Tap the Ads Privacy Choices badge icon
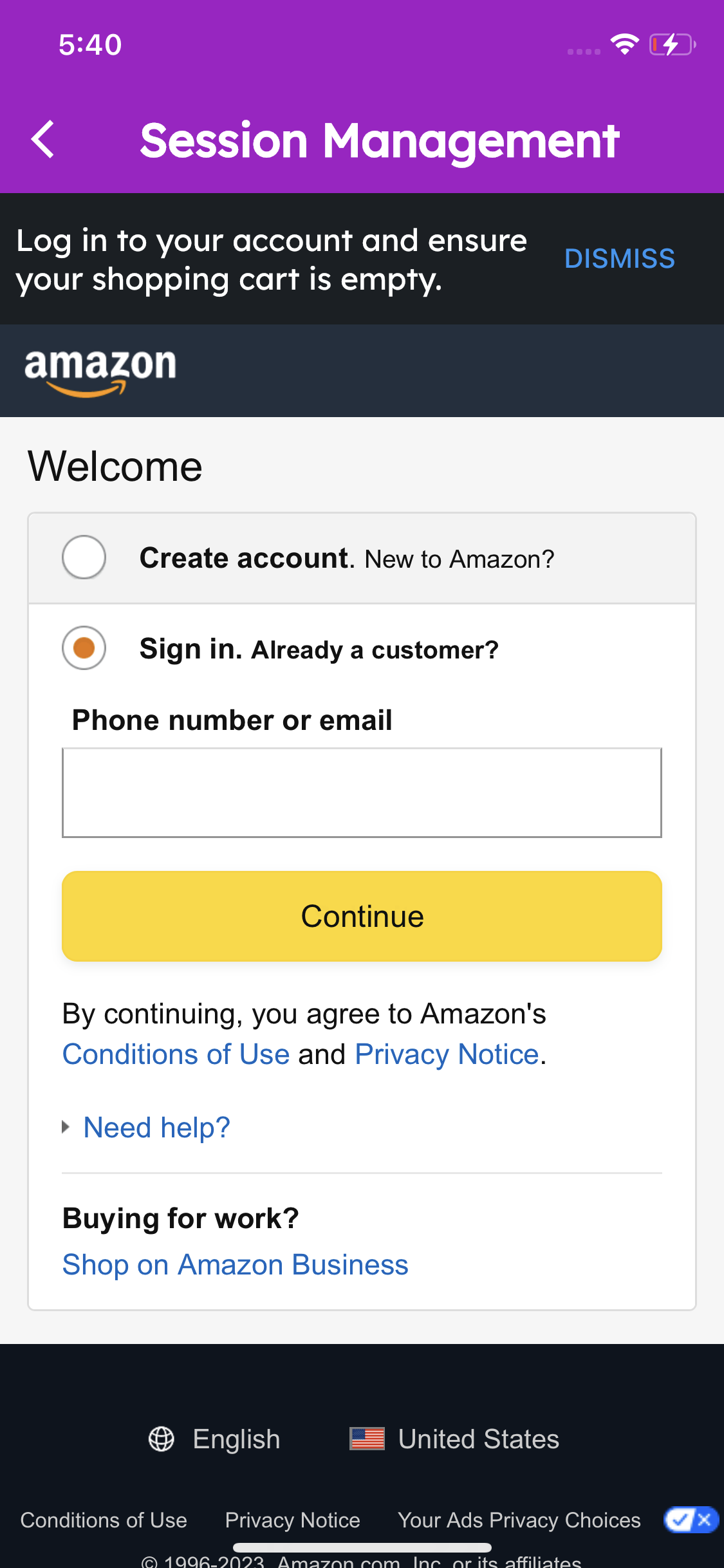Viewport: 724px width, 1568px height. pos(691,1520)
